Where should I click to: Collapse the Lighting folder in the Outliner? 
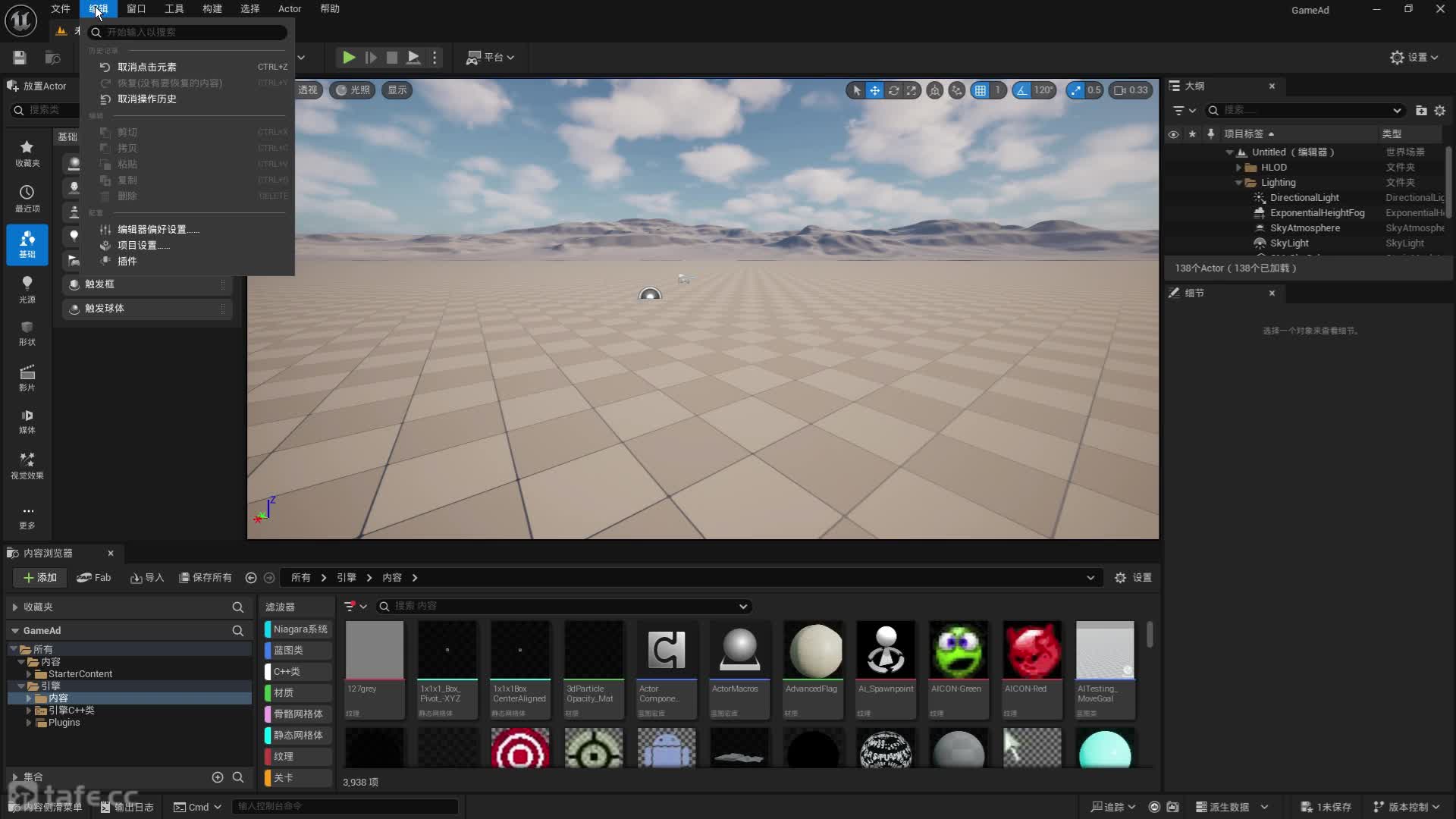click(1238, 183)
